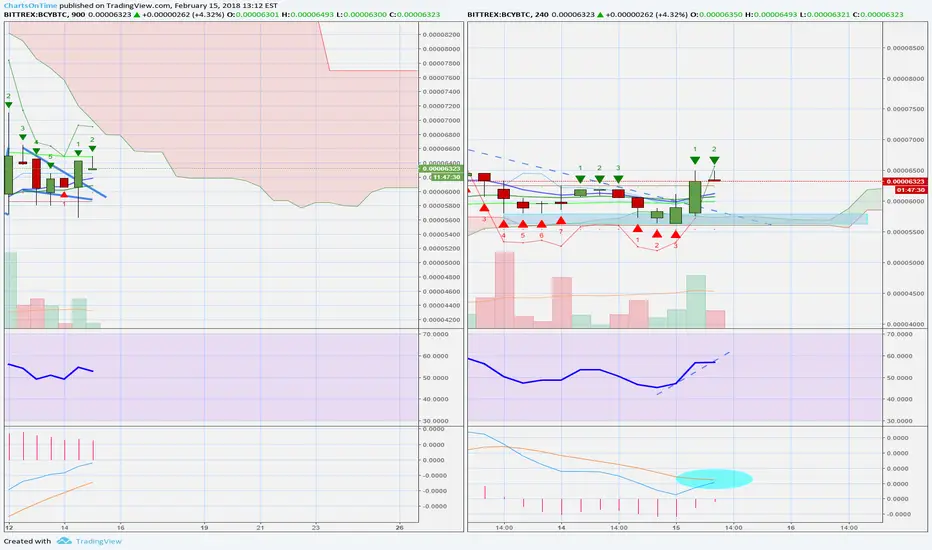
Task: Click date label 12 on time axis
Action: coord(8,527)
